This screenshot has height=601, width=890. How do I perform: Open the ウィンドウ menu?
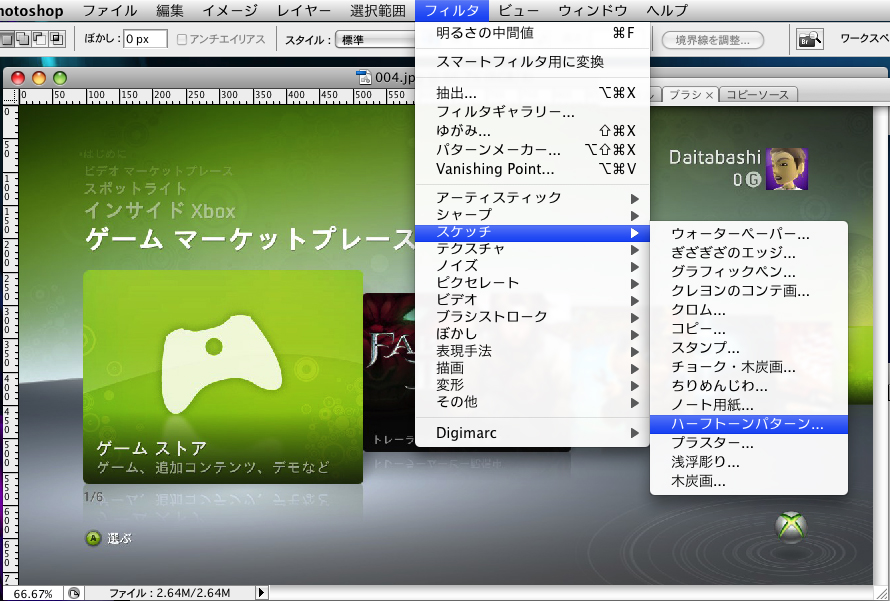coord(593,10)
